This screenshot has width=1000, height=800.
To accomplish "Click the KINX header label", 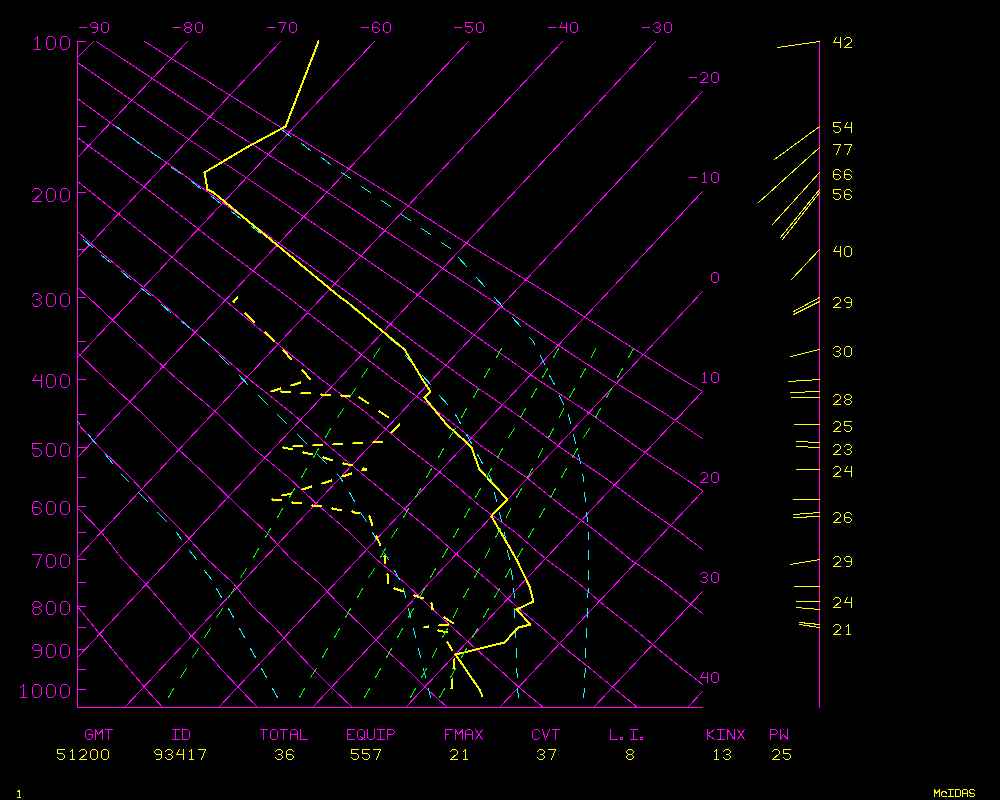I will click(x=725, y=735).
